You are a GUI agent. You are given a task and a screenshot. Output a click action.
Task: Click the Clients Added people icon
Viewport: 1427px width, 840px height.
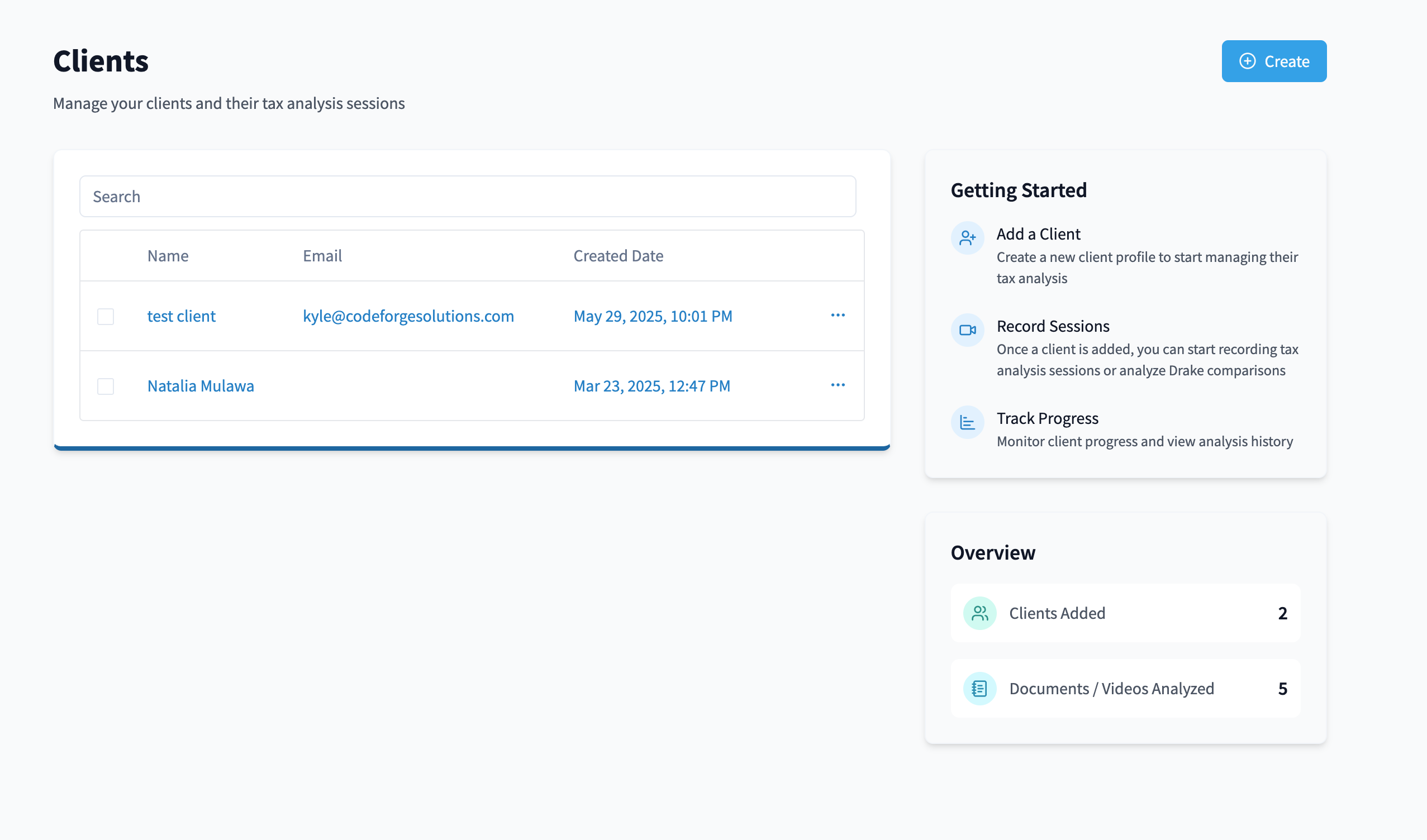[979, 613]
